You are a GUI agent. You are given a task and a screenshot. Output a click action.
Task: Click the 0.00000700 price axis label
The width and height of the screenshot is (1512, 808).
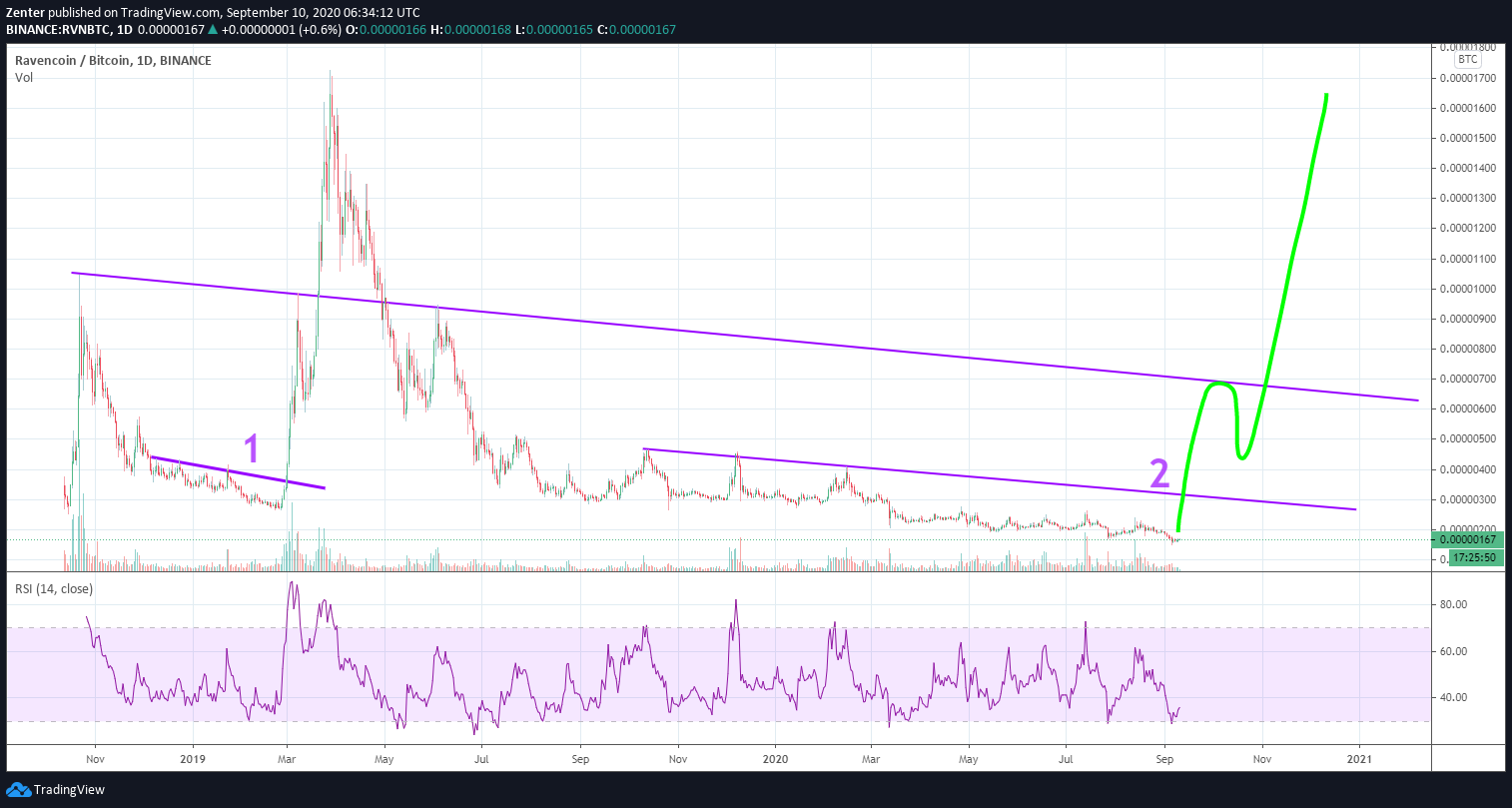[1467, 379]
